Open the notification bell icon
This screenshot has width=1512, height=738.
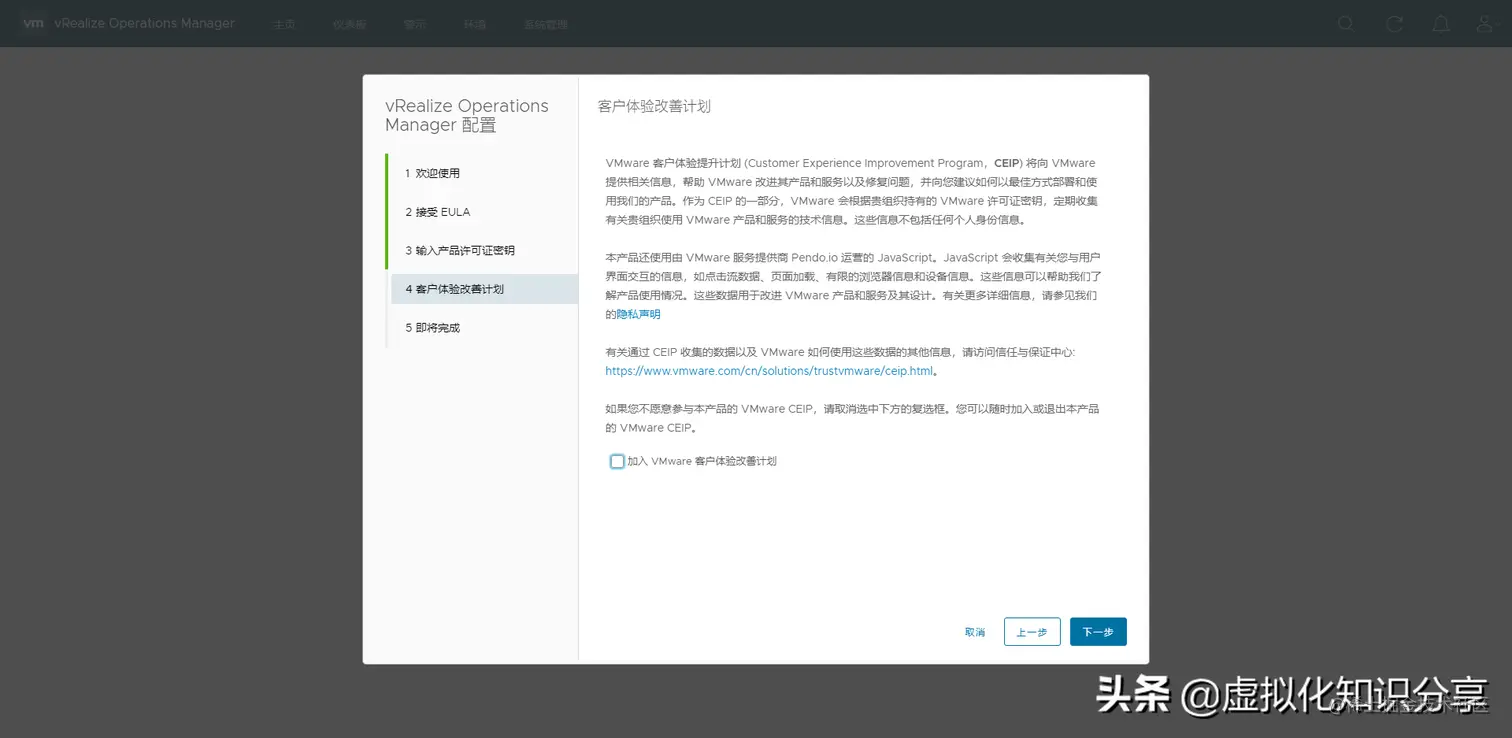(1441, 23)
